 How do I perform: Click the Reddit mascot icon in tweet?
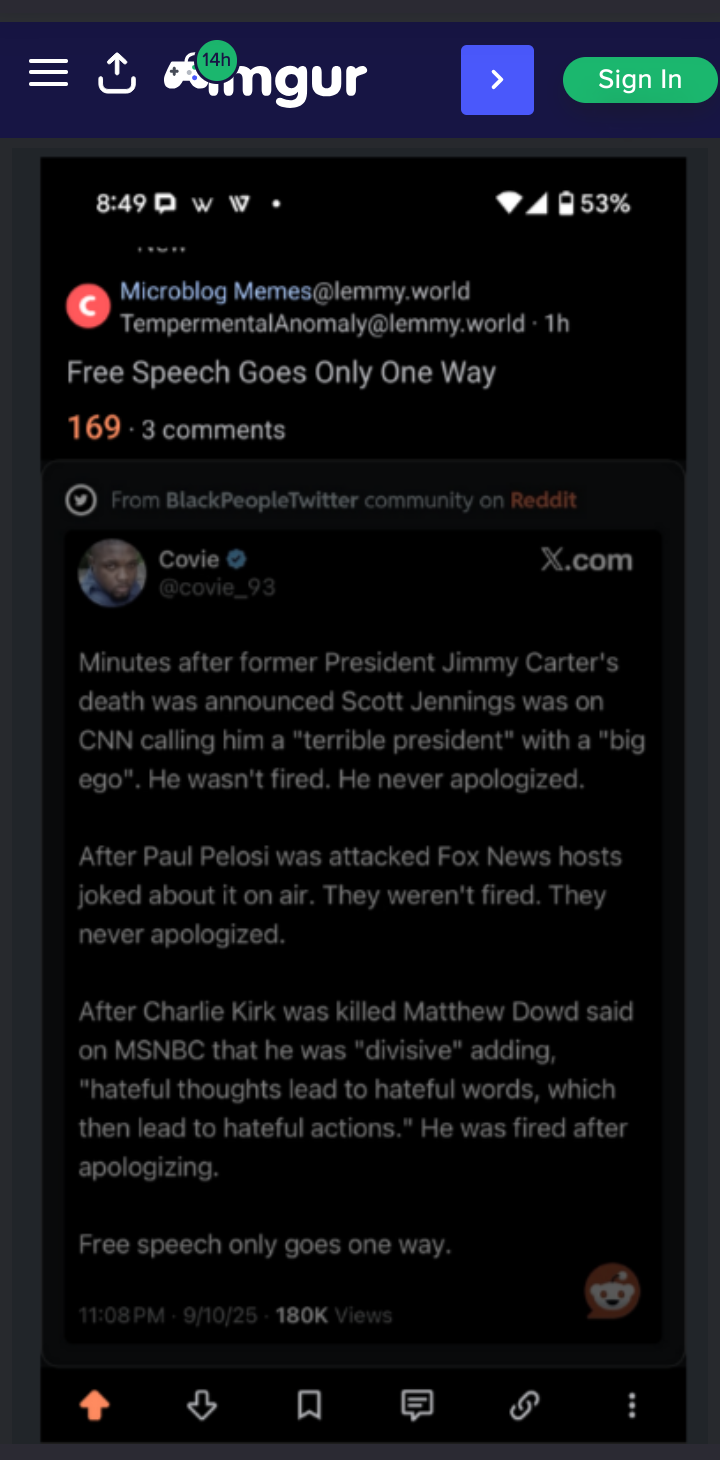[612, 1291]
